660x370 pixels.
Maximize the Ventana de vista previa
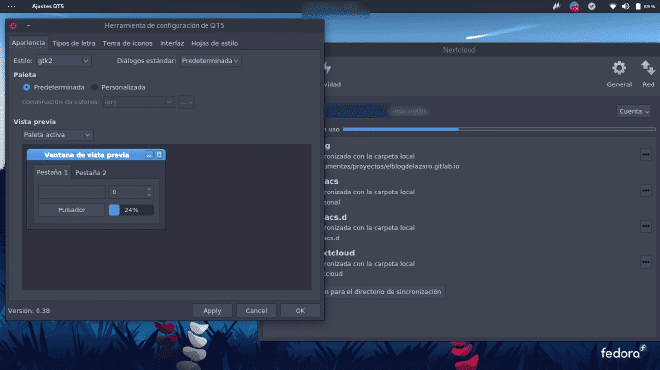point(159,155)
